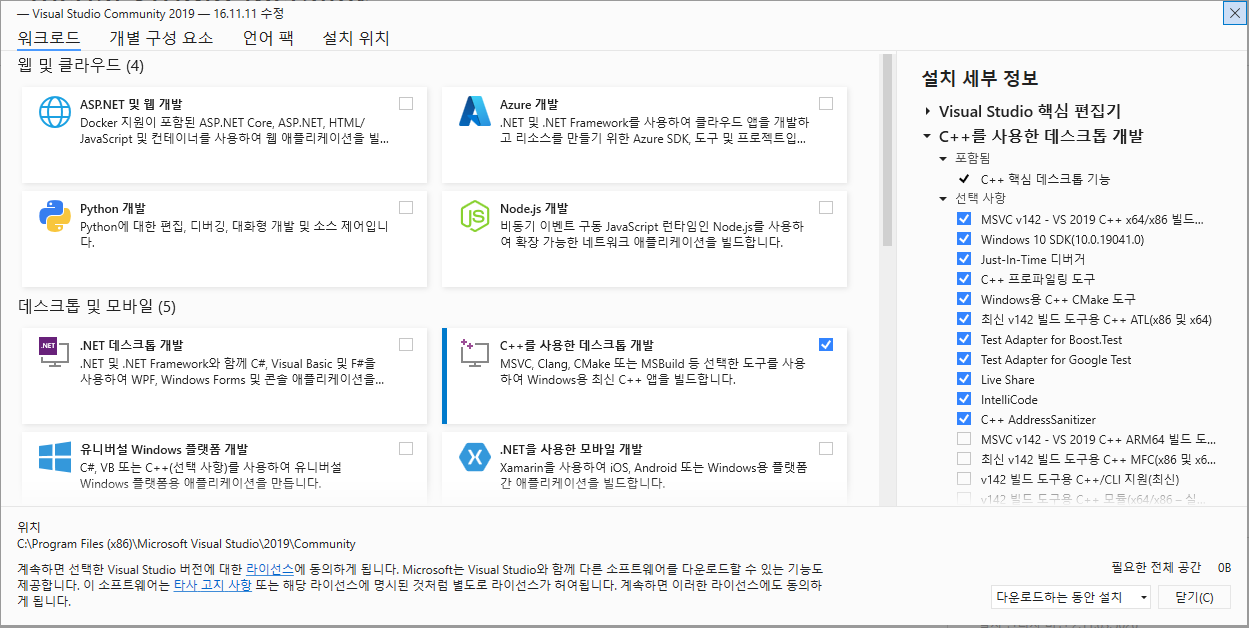The width and height of the screenshot is (1249, 628).
Task: Switch to the 워크로드 tab
Action: click(x=49, y=38)
